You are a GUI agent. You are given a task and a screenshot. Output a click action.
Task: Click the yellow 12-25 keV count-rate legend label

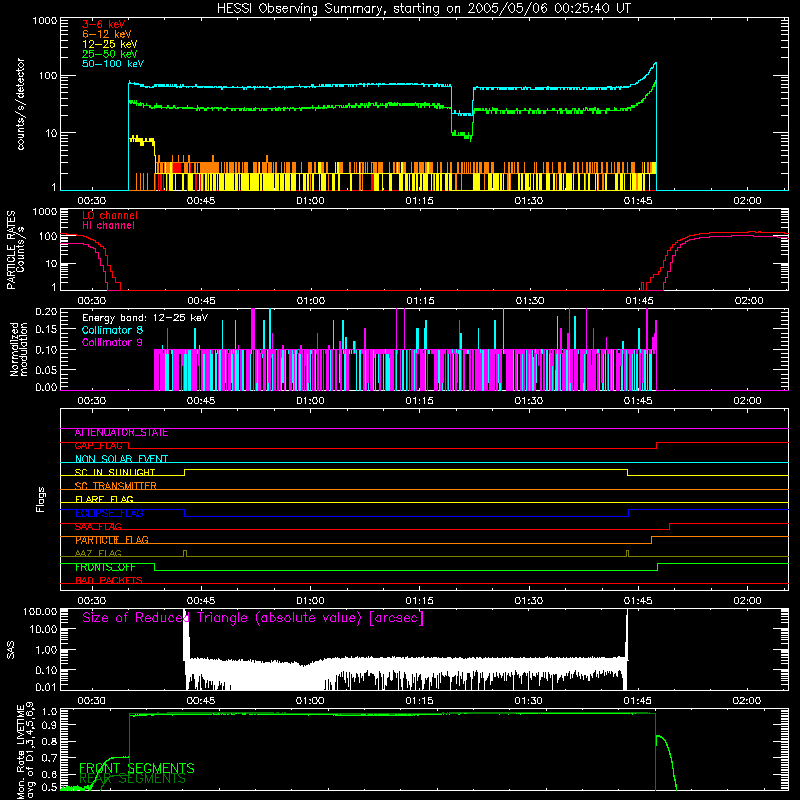[110, 44]
